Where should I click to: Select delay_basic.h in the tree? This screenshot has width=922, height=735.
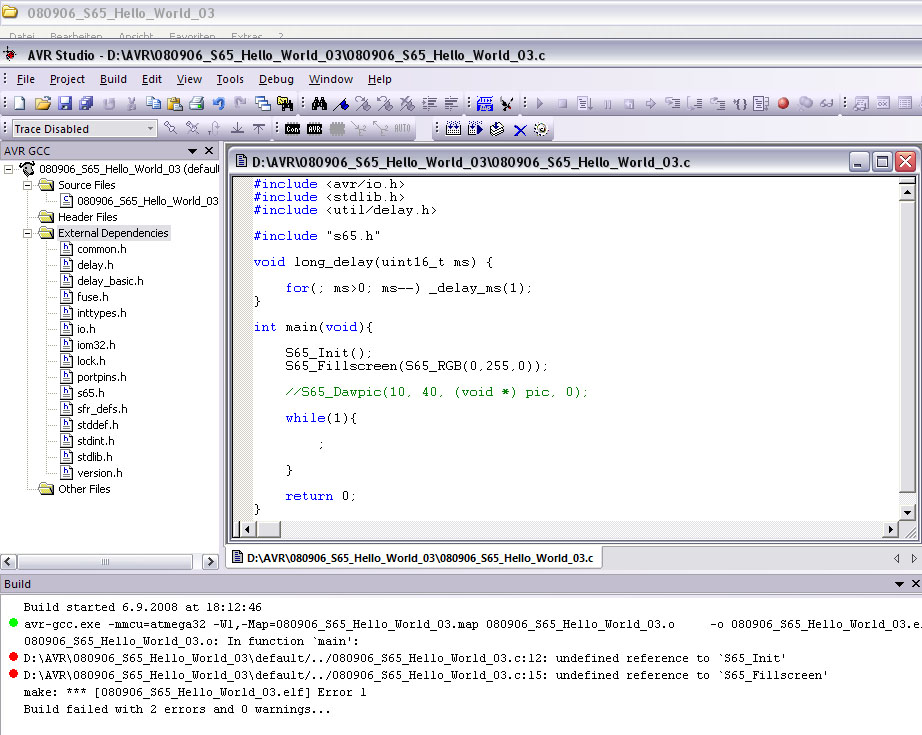110,281
